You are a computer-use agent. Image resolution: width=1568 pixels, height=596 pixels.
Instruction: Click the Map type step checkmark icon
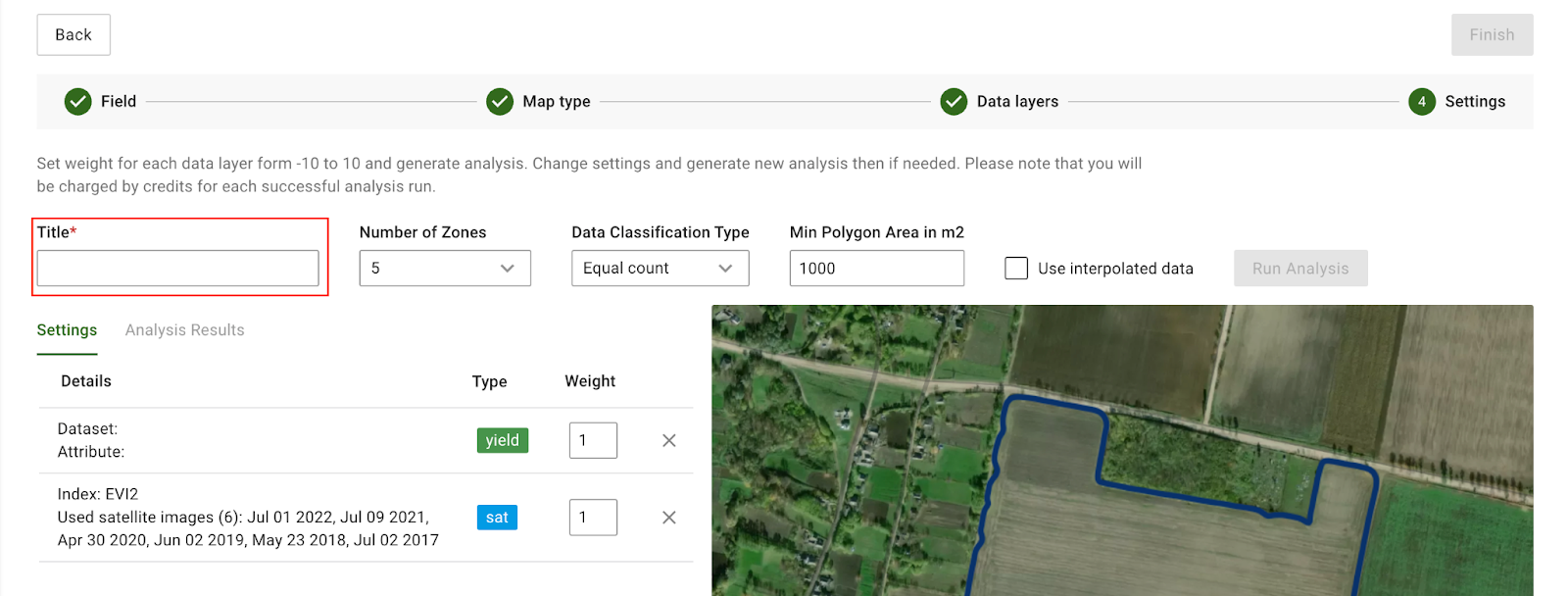pos(500,101)
